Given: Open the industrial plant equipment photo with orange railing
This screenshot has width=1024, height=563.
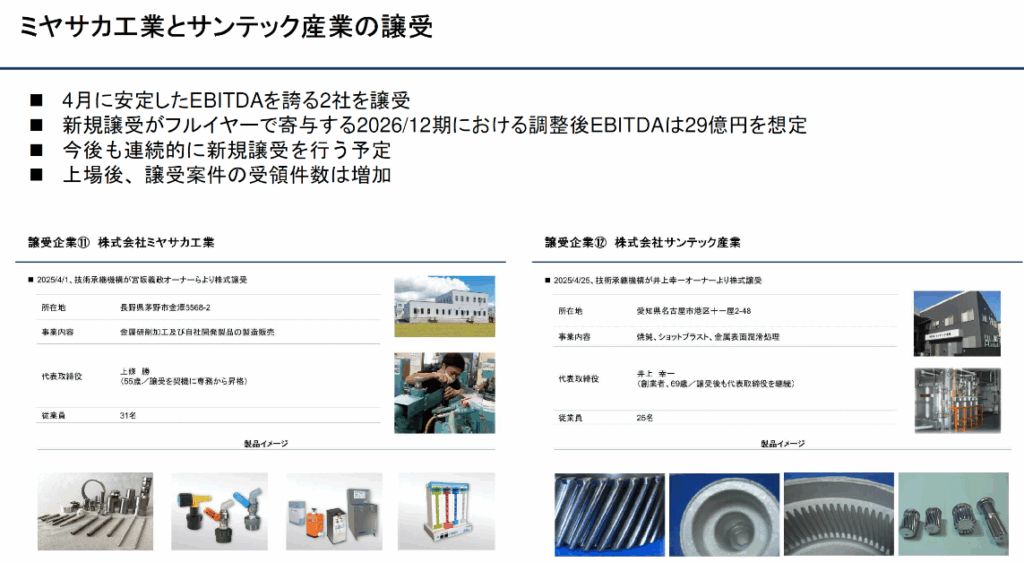Looking at the screenshot, I should [957, 400].
